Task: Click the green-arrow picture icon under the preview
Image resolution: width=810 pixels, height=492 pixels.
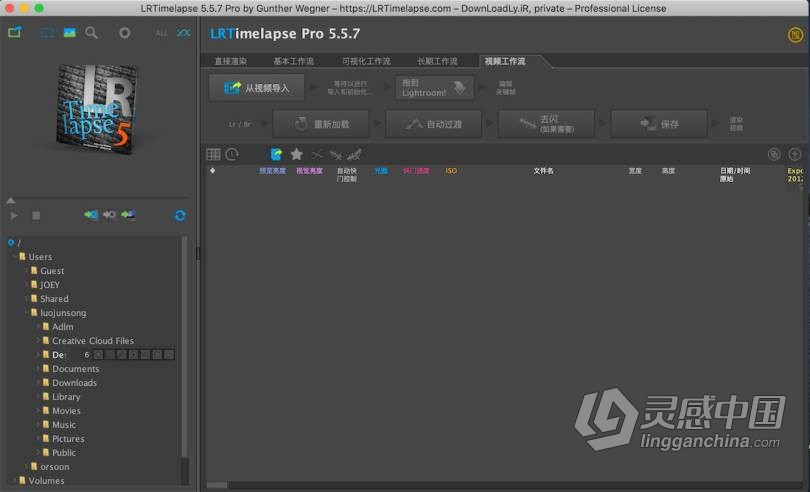Action: coord(128,215)
